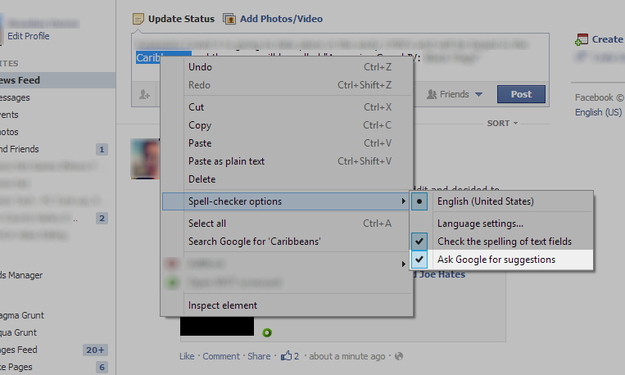Click the green circle icon under post
The height and width of the screenshot is (375, 625).
267,332
